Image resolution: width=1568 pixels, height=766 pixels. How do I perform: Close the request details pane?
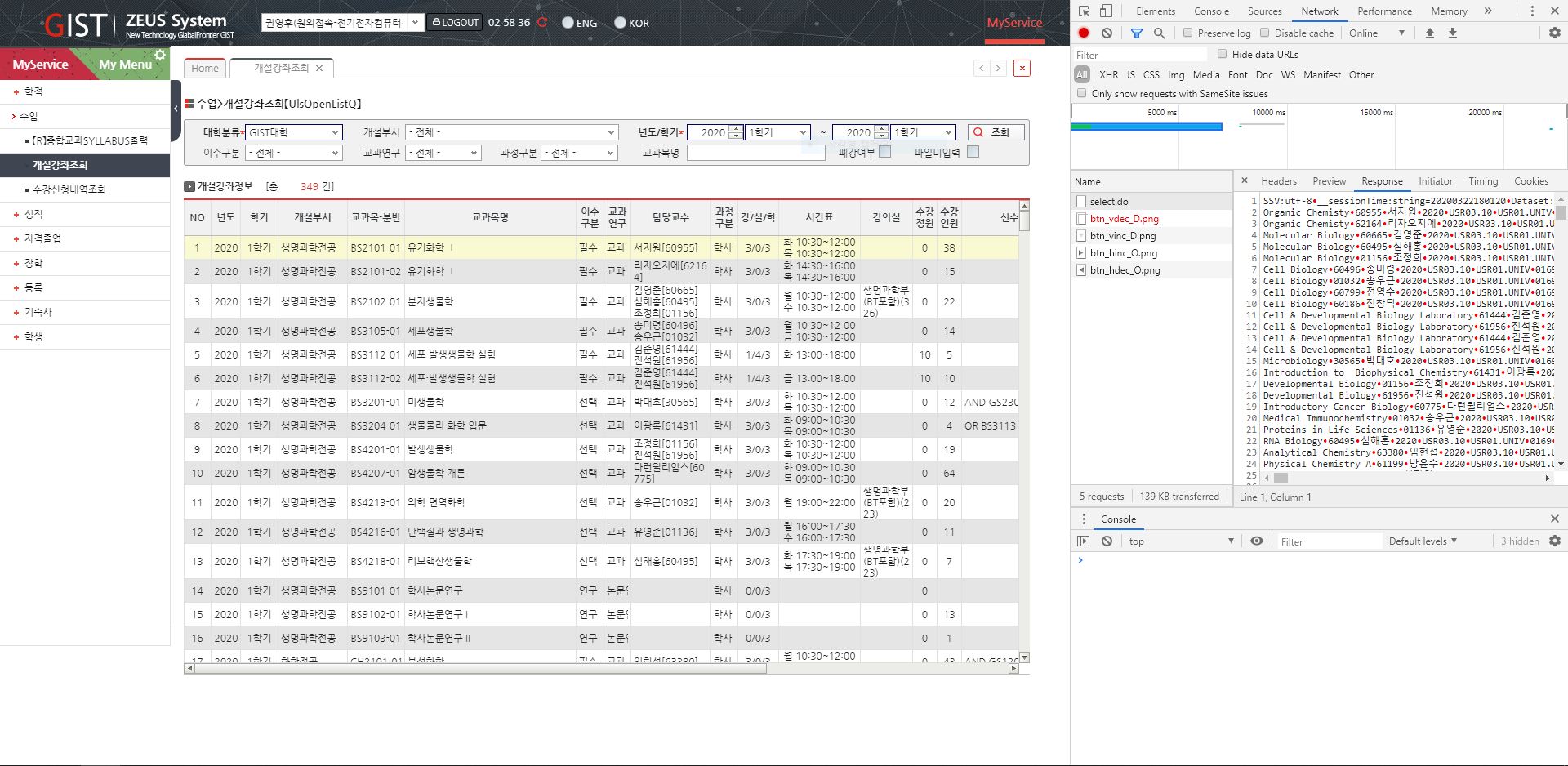(x=1245, y=180)
